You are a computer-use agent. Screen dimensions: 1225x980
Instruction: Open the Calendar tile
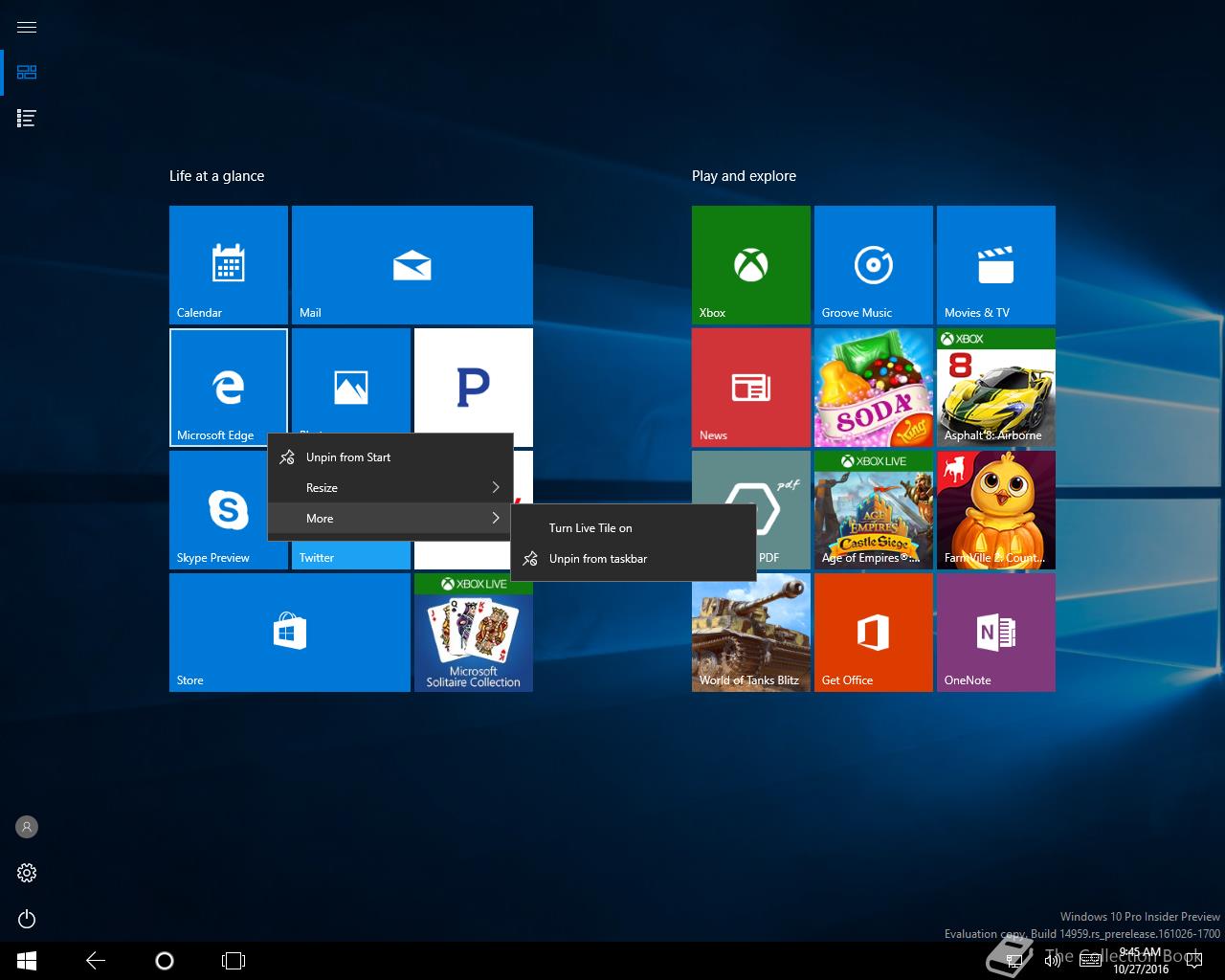(229, 265)
